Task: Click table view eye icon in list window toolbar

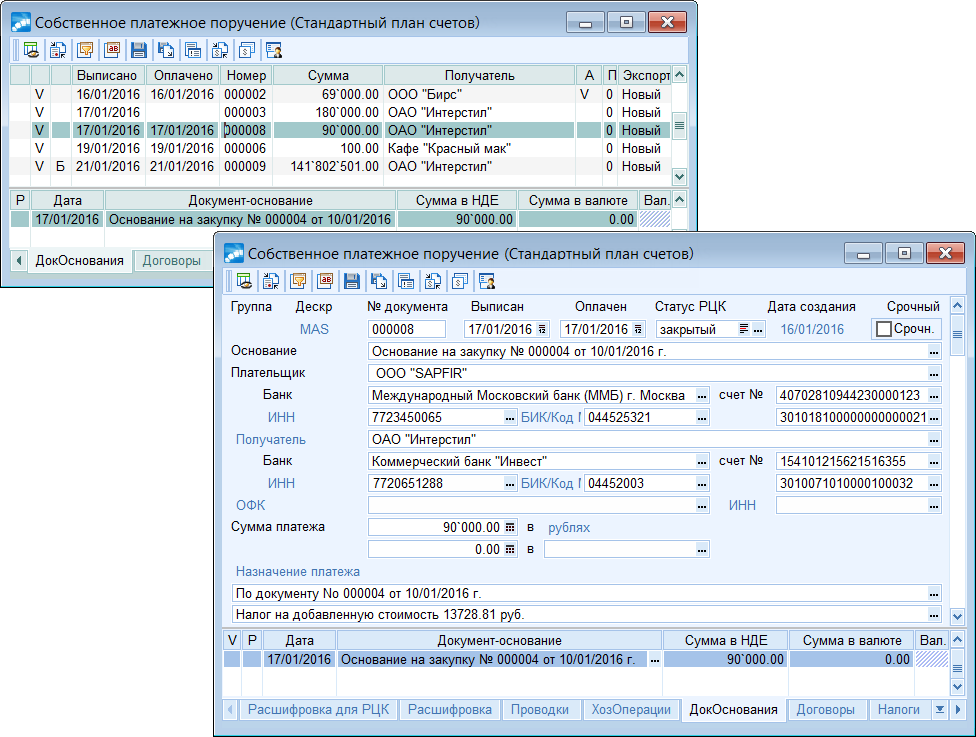Action: 31,50
